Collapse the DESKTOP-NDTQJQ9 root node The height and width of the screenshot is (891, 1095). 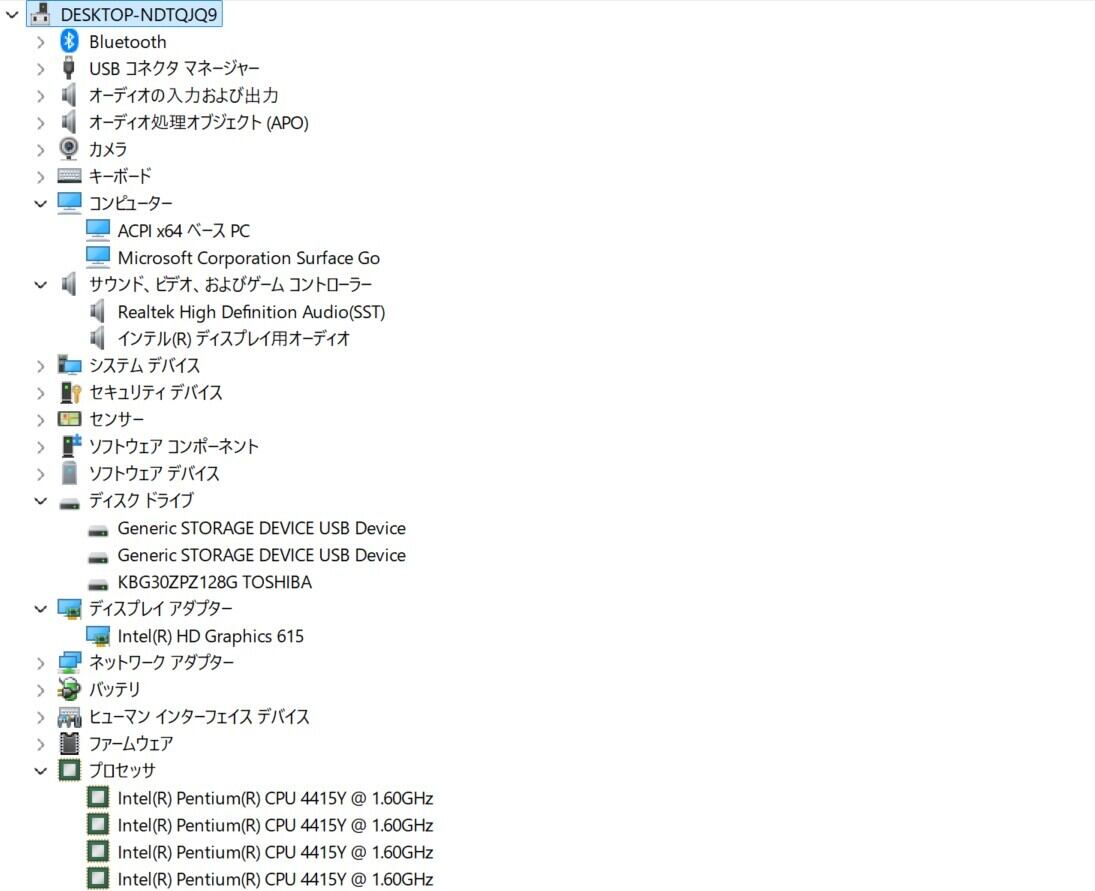(x=12, y=14)
